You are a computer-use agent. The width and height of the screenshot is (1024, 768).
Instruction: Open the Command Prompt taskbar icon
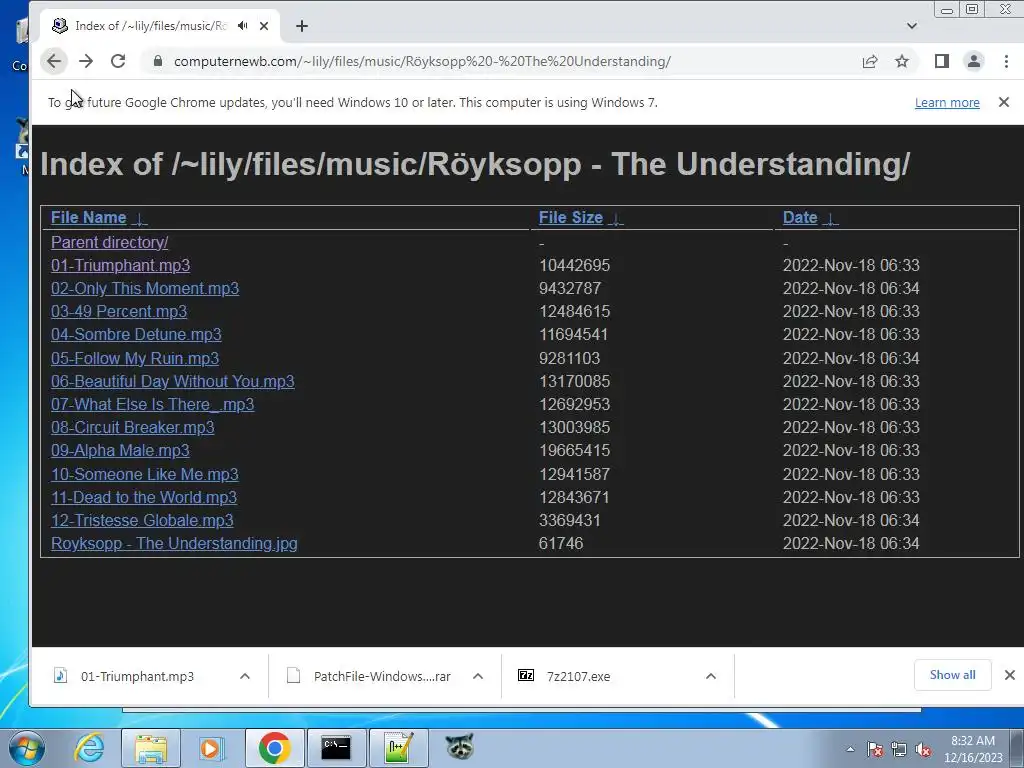click(336, 748)
